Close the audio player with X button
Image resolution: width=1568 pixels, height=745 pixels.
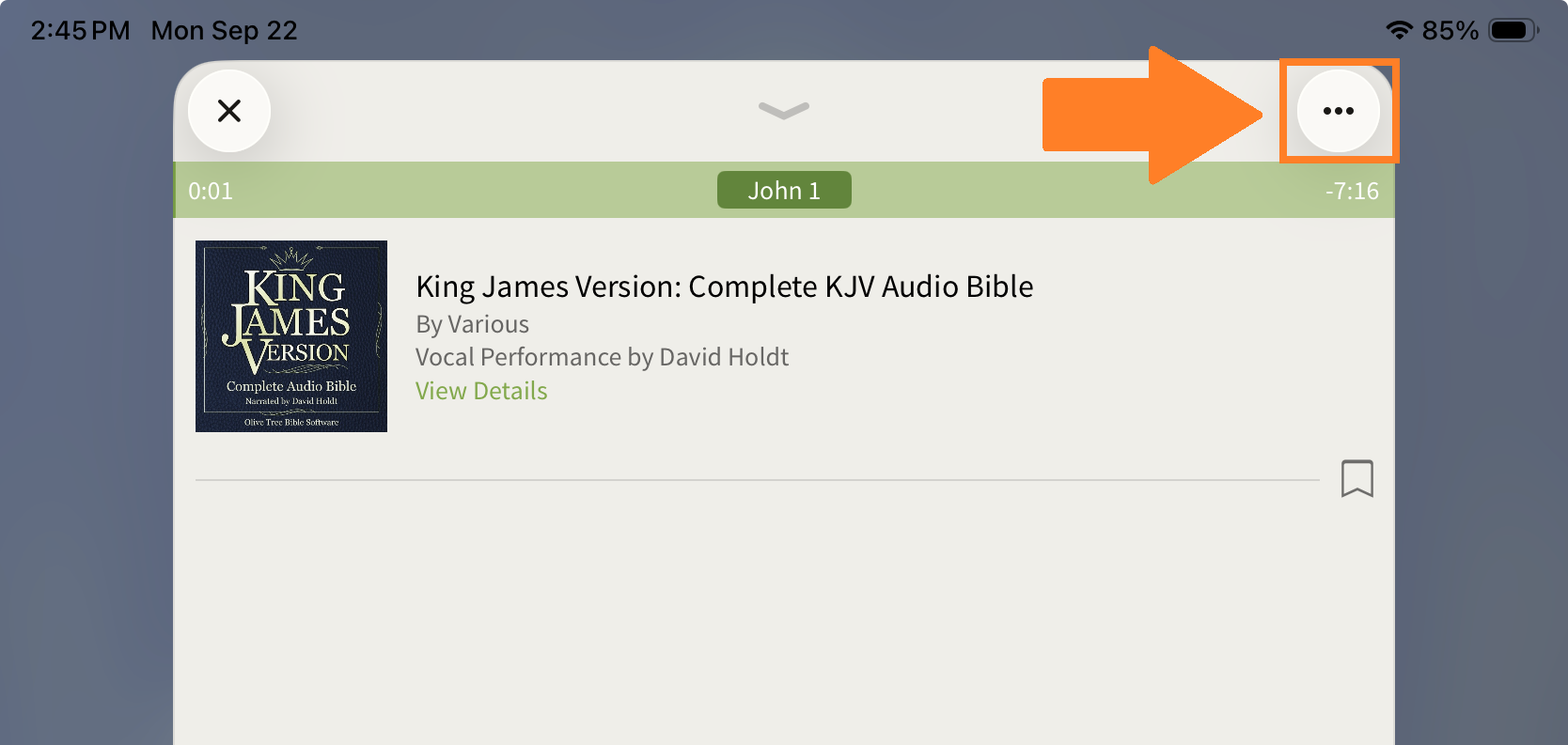pyautogui.click(x=229, y=111)
